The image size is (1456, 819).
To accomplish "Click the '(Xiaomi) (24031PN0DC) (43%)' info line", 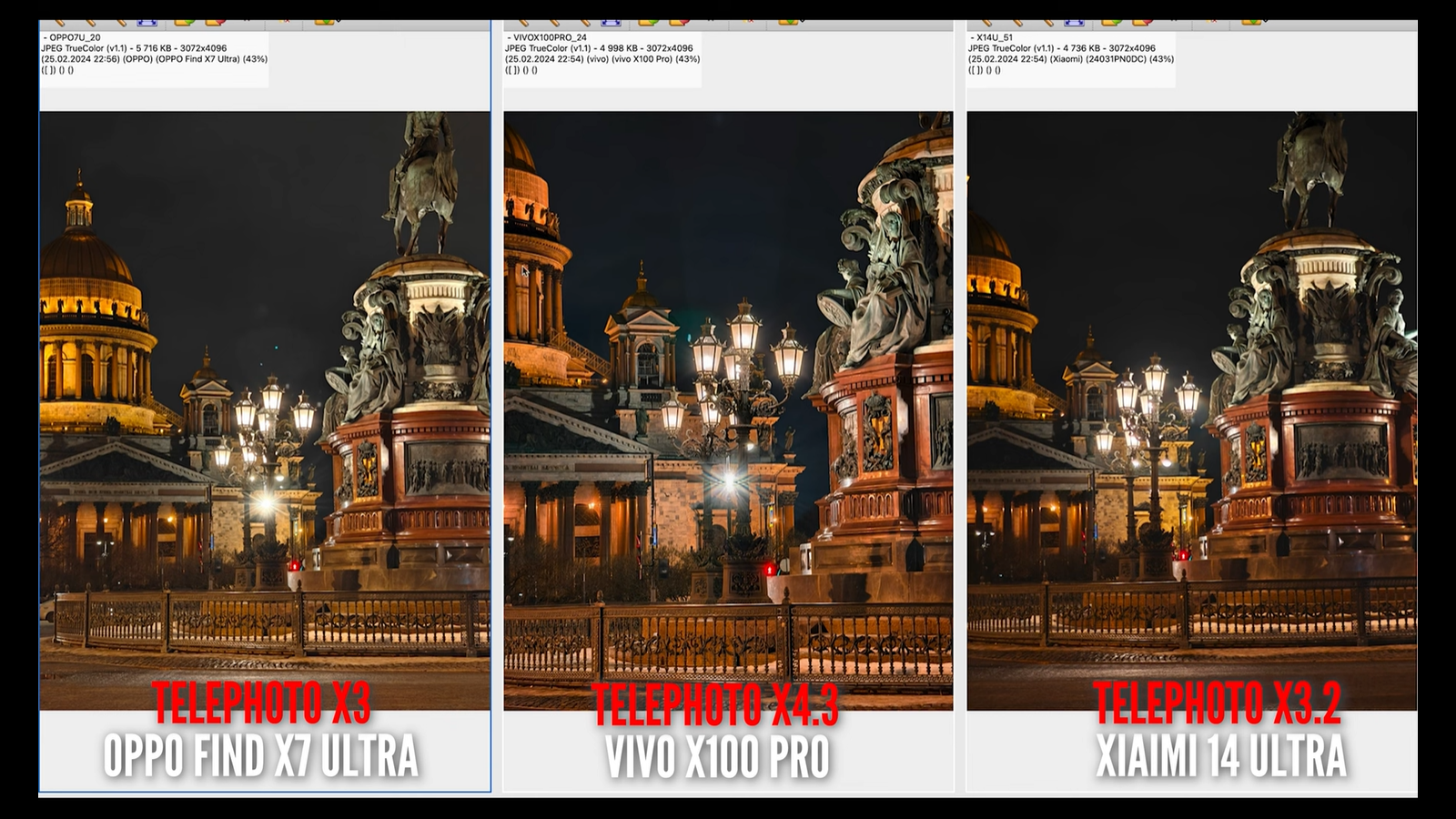I will 1071,59.
